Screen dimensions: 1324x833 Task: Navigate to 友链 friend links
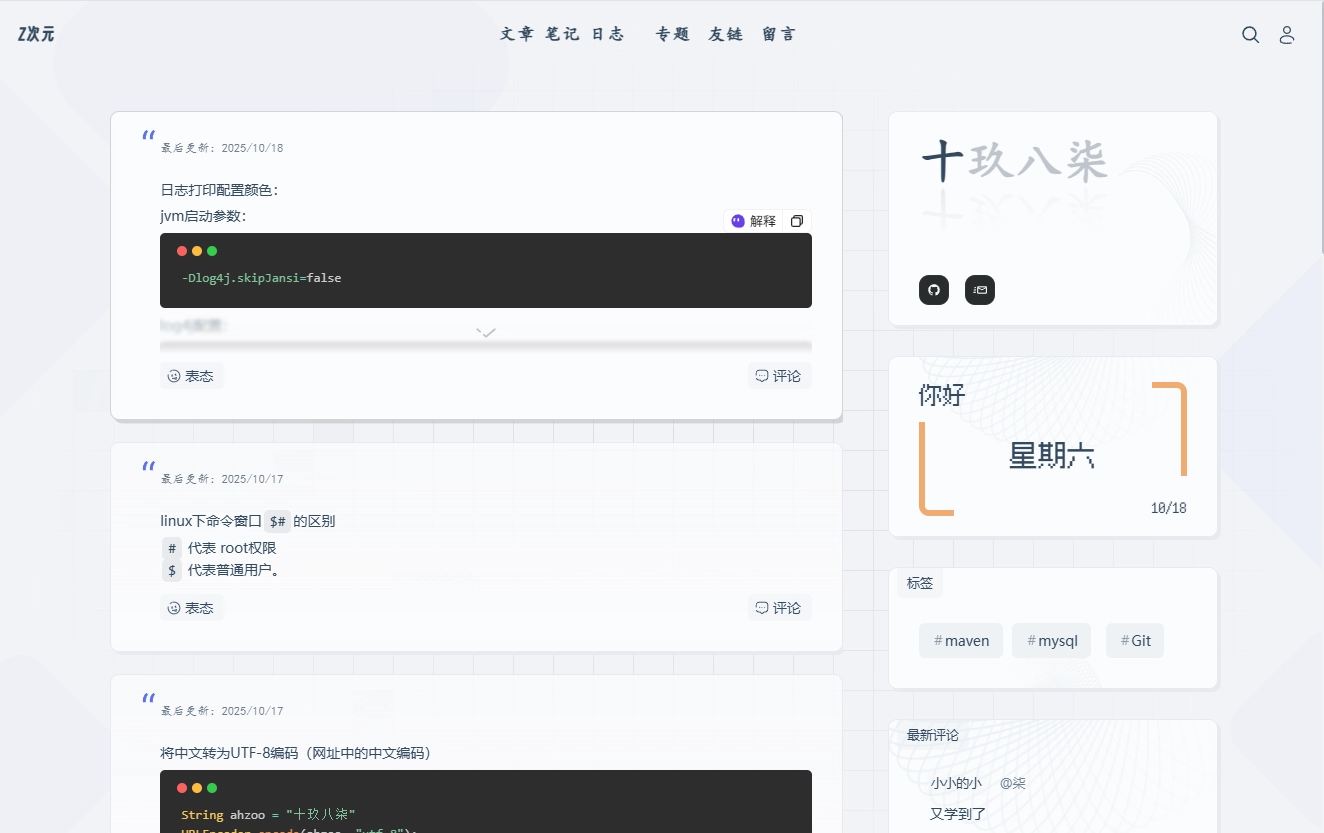pyautogui.click(x=726, y=34)
